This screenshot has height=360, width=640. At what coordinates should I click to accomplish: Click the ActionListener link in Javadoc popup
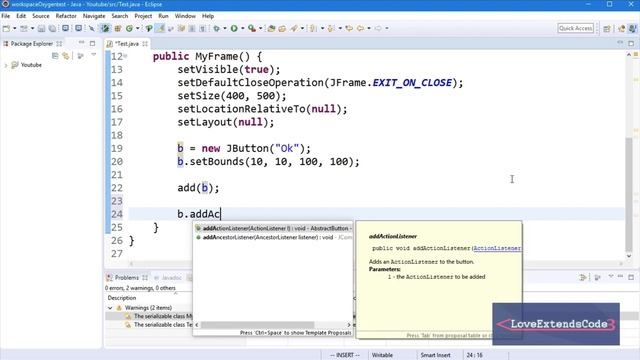pyautogui.click(x=497, y=248)
